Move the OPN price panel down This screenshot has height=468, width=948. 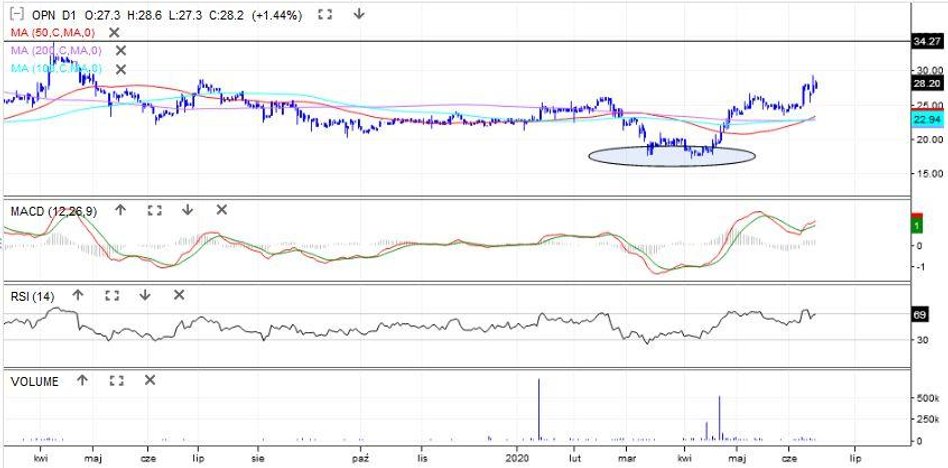point(359,15)
